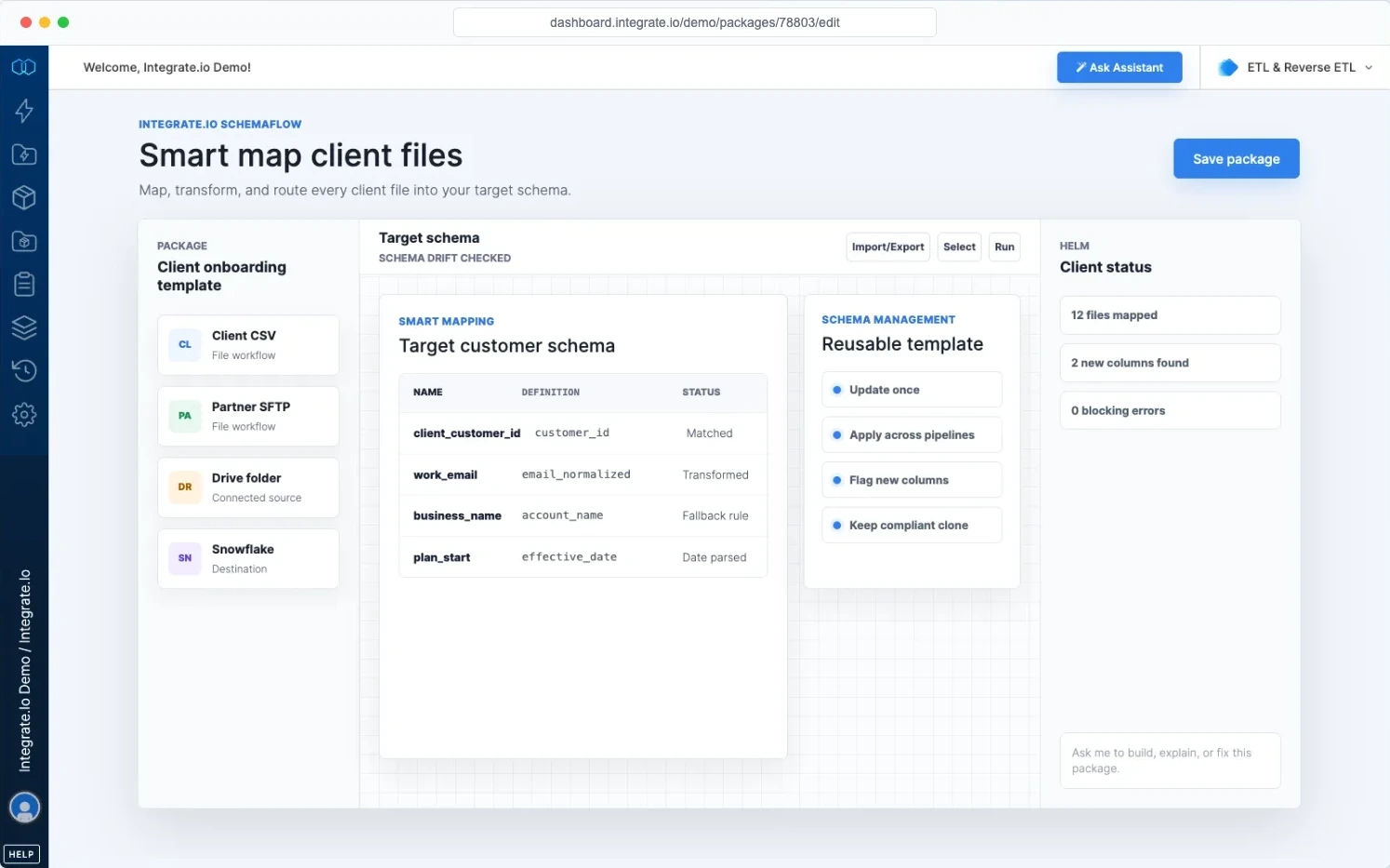The height and width of the screenshot is (868, 1390).
Task: Open the history clock icon
Action: (x=24, y=370)
